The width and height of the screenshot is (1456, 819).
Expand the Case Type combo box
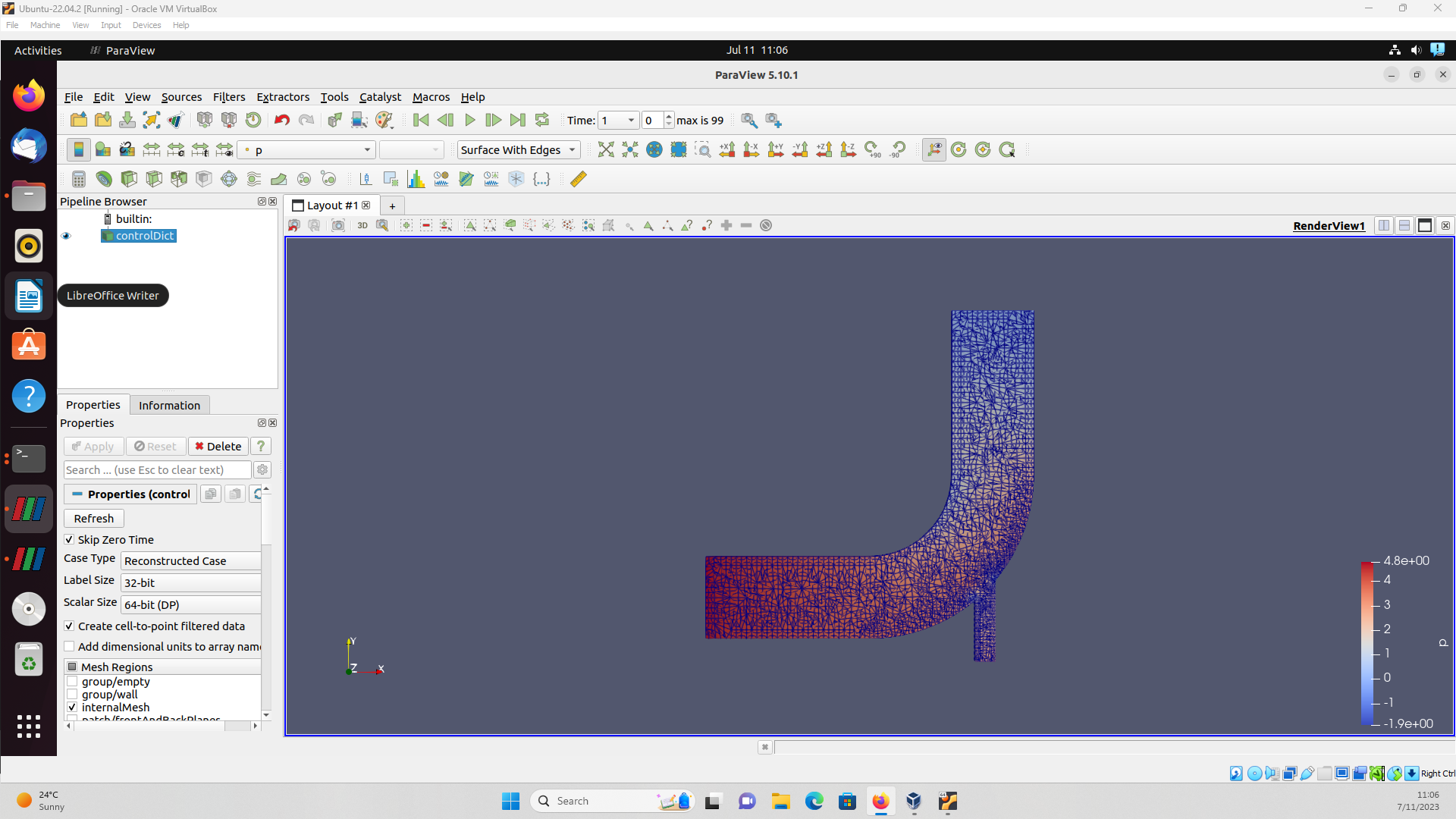coord(191,561)
